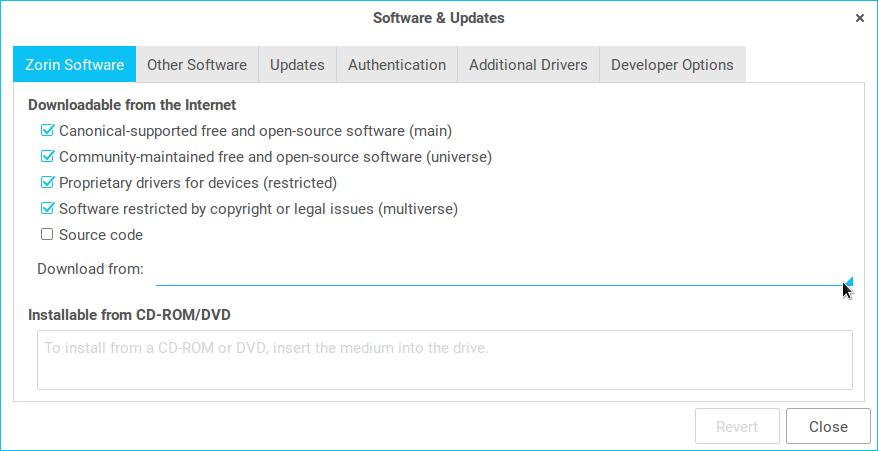Click inside the CD-ROM/DVD media list box
Screen dimensions: 878x451
coord(444,360)
